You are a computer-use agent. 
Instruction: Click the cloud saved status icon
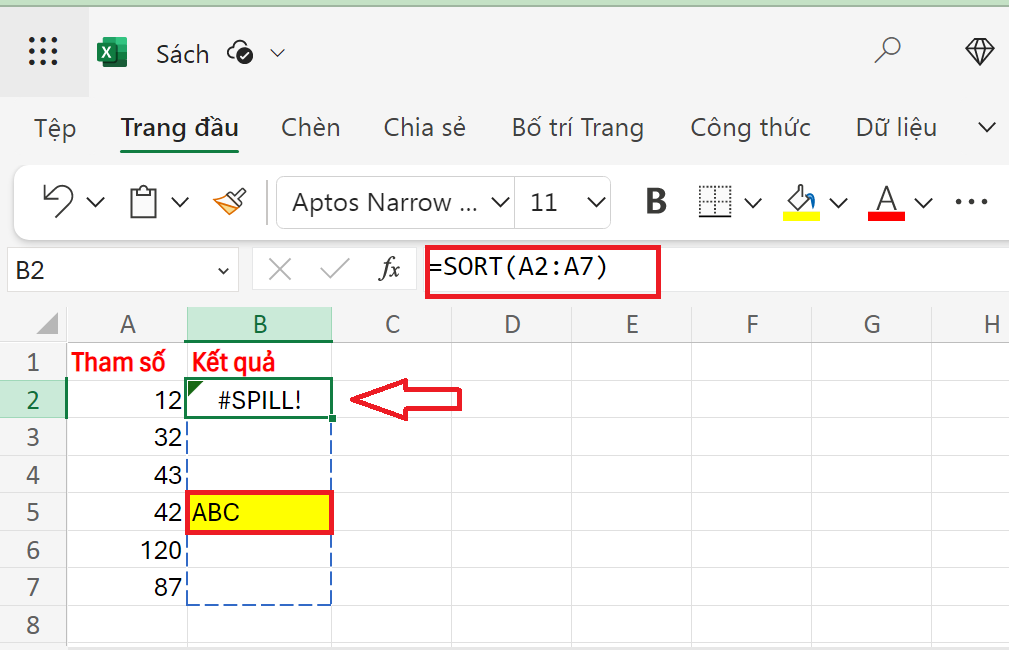pyautogui.click(x=240, y=53)
